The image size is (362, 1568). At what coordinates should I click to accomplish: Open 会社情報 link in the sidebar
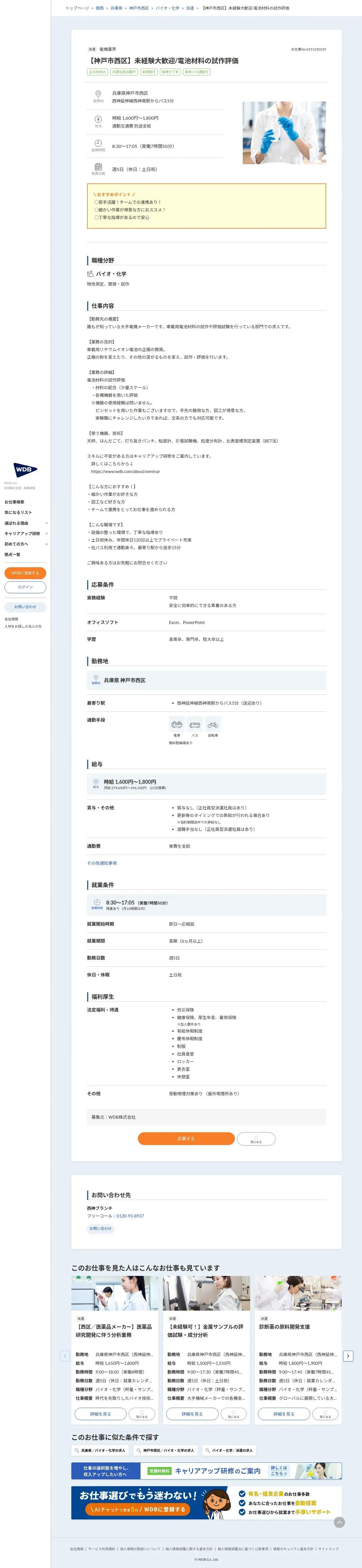click(12, 619)
